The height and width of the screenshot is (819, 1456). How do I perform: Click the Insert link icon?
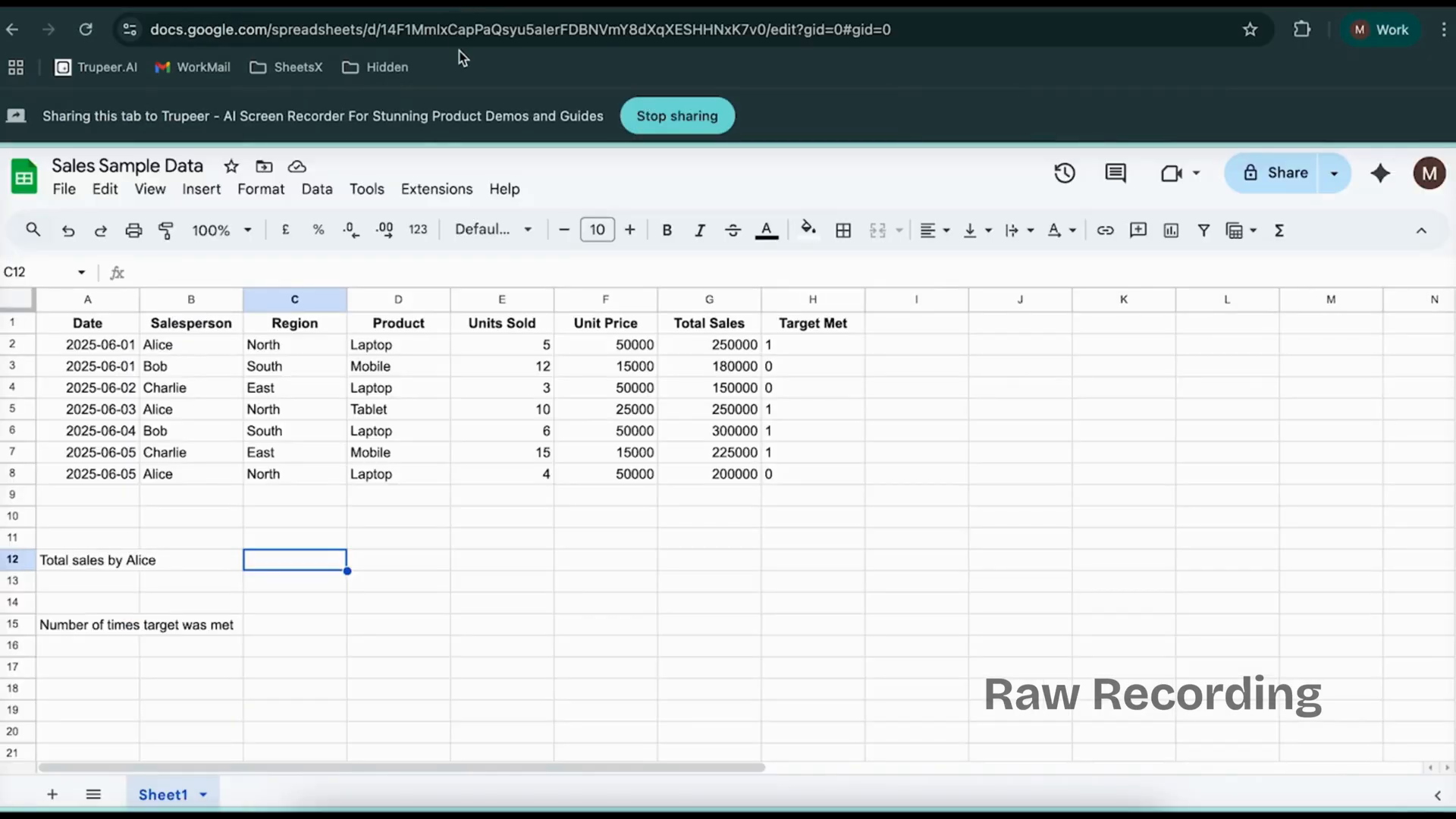tap(1106, 230)
